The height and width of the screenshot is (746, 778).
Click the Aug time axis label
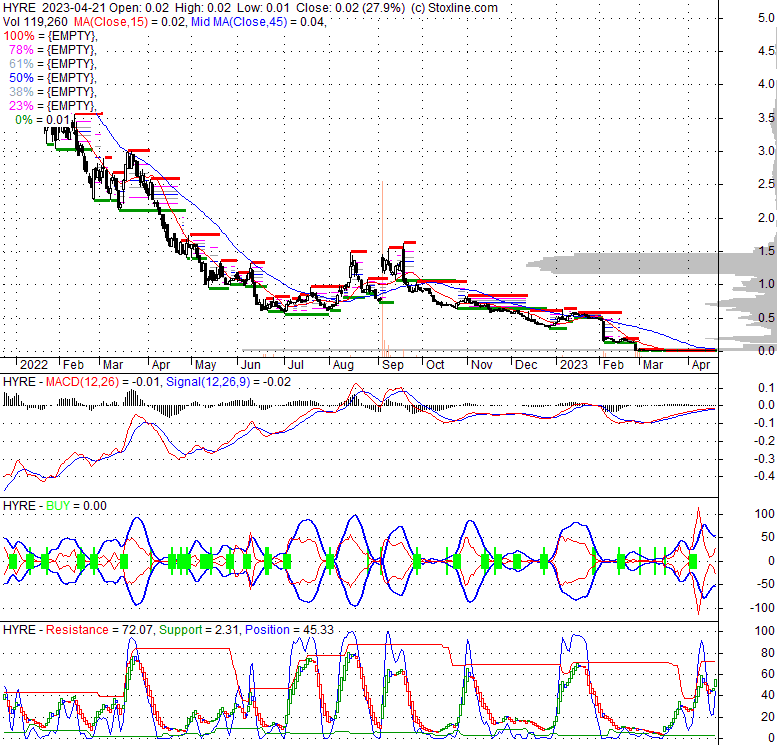coord(343,365)
